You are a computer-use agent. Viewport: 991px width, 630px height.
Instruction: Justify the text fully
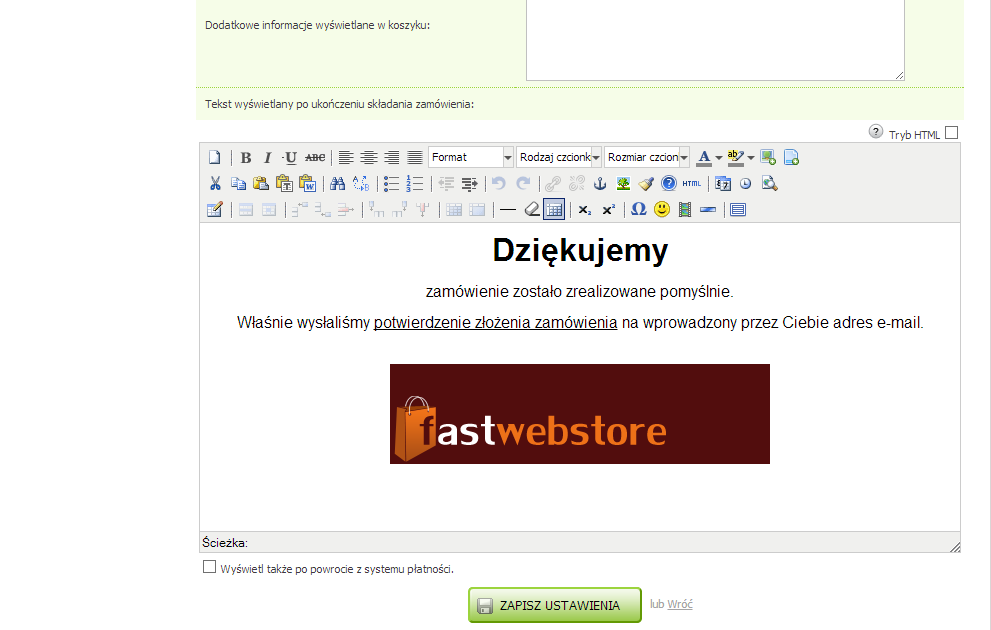pyautogui.click(x=415, y=157)
